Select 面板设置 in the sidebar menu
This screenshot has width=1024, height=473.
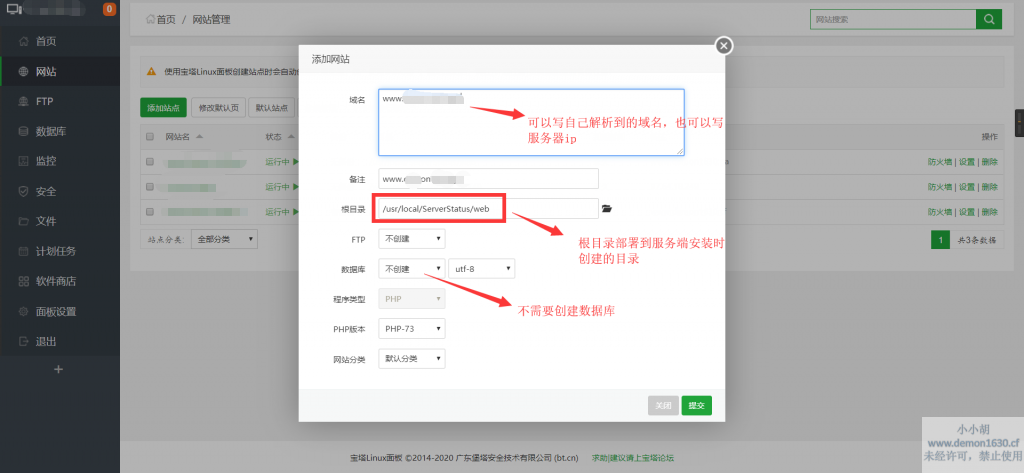tap(56, 311)
